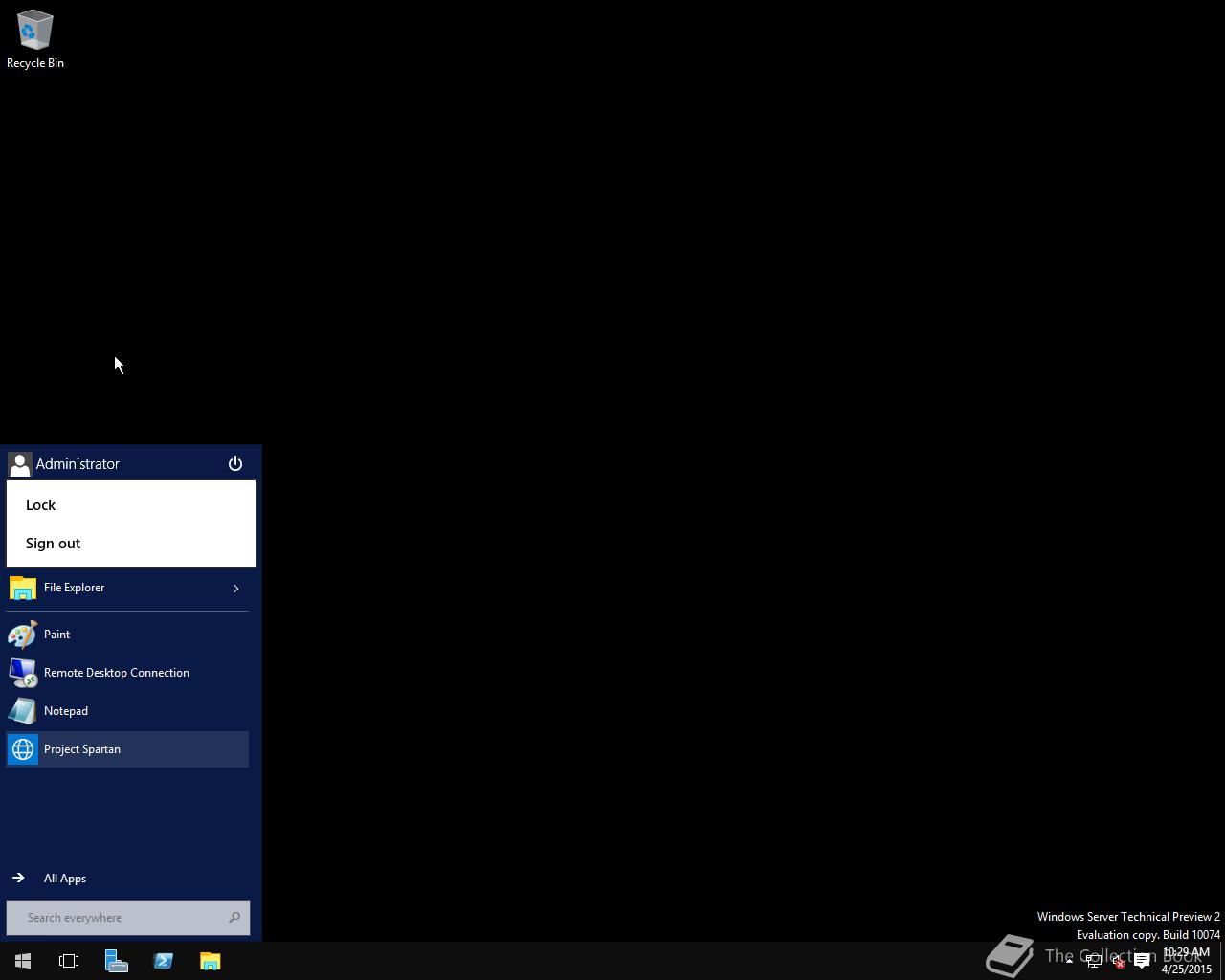The width and height of the screenshot is (1225, 980).
Task: Click the Show desktop strip
Action: coord(1222,961)
